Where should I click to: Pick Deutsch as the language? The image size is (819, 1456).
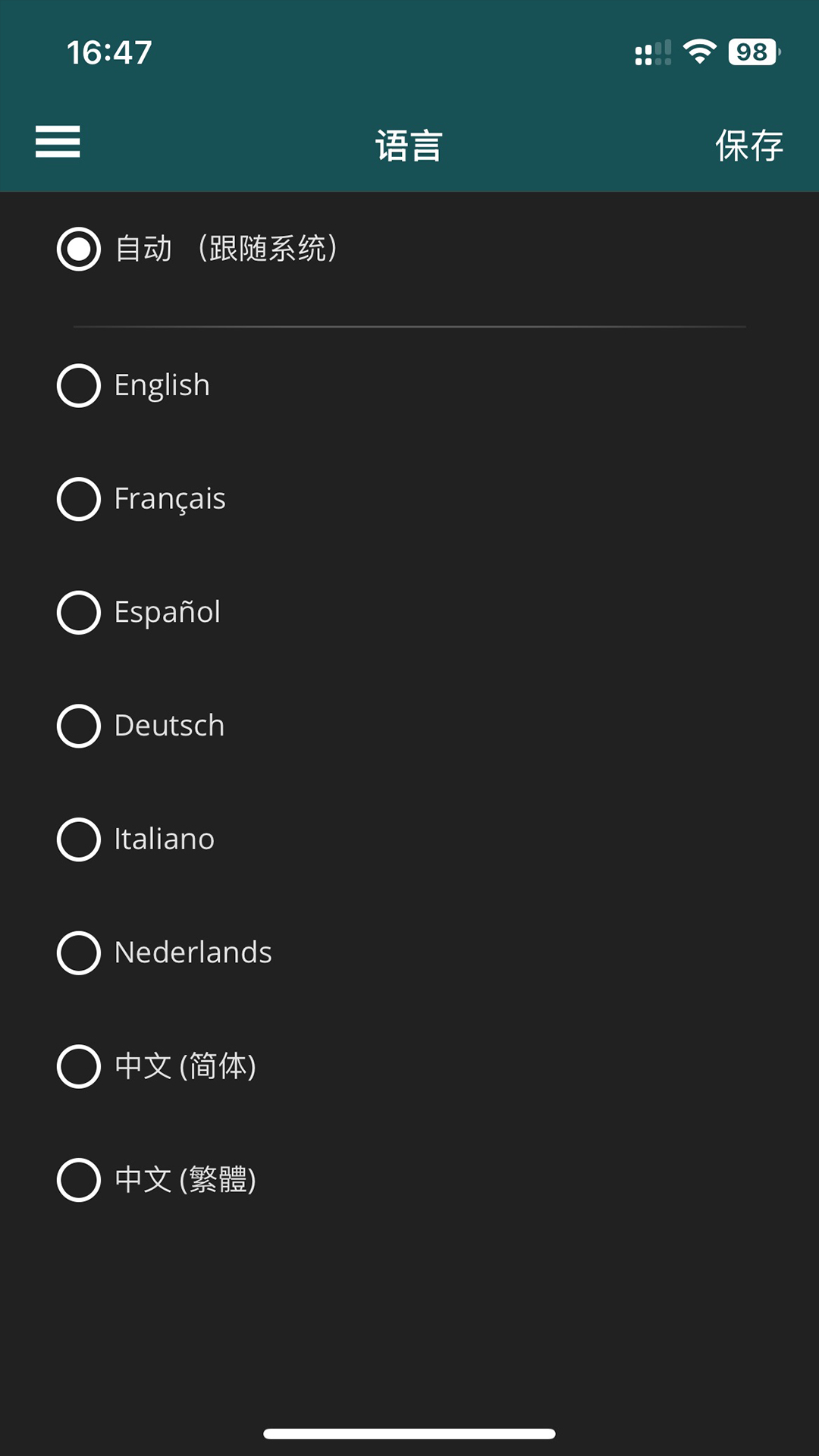(79, 726)
